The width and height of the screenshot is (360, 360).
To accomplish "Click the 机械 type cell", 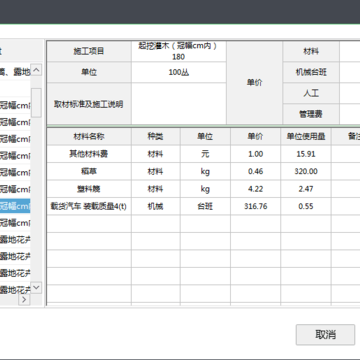I will tap(156, 206).
